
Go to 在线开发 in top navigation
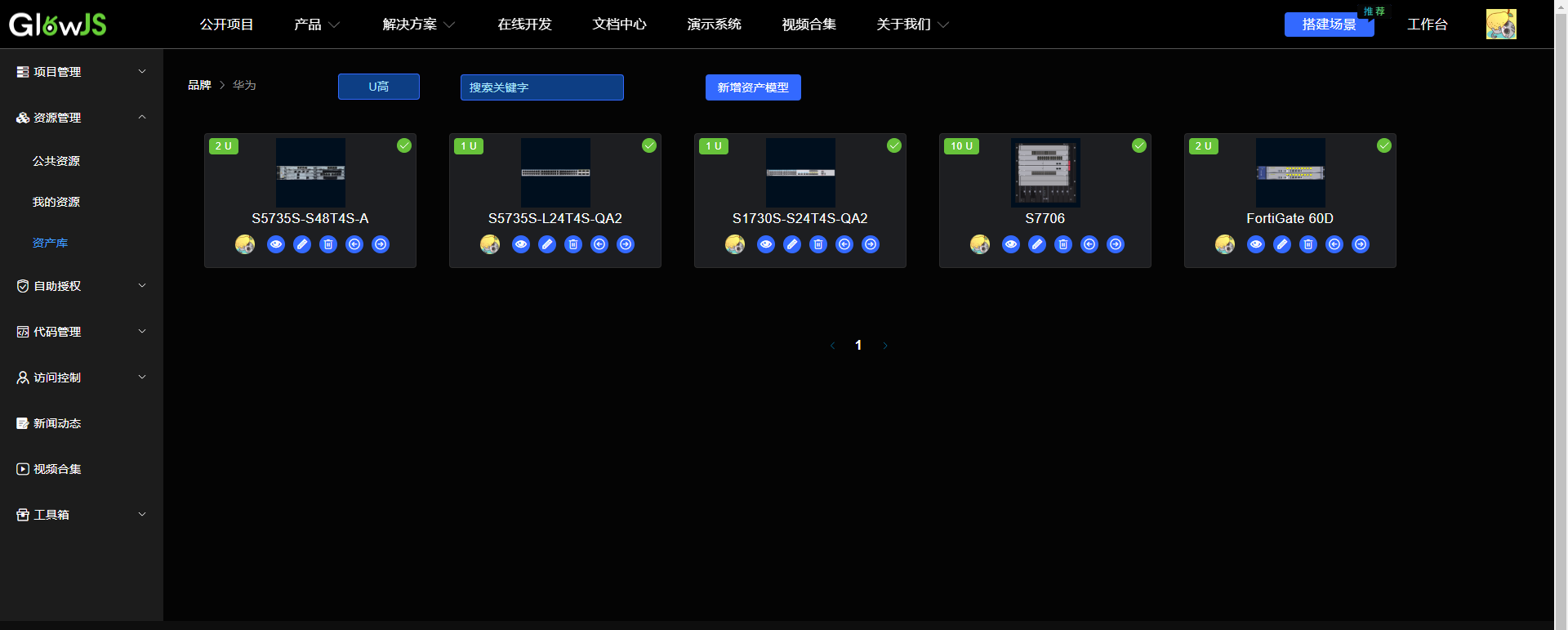coord(525,25)
